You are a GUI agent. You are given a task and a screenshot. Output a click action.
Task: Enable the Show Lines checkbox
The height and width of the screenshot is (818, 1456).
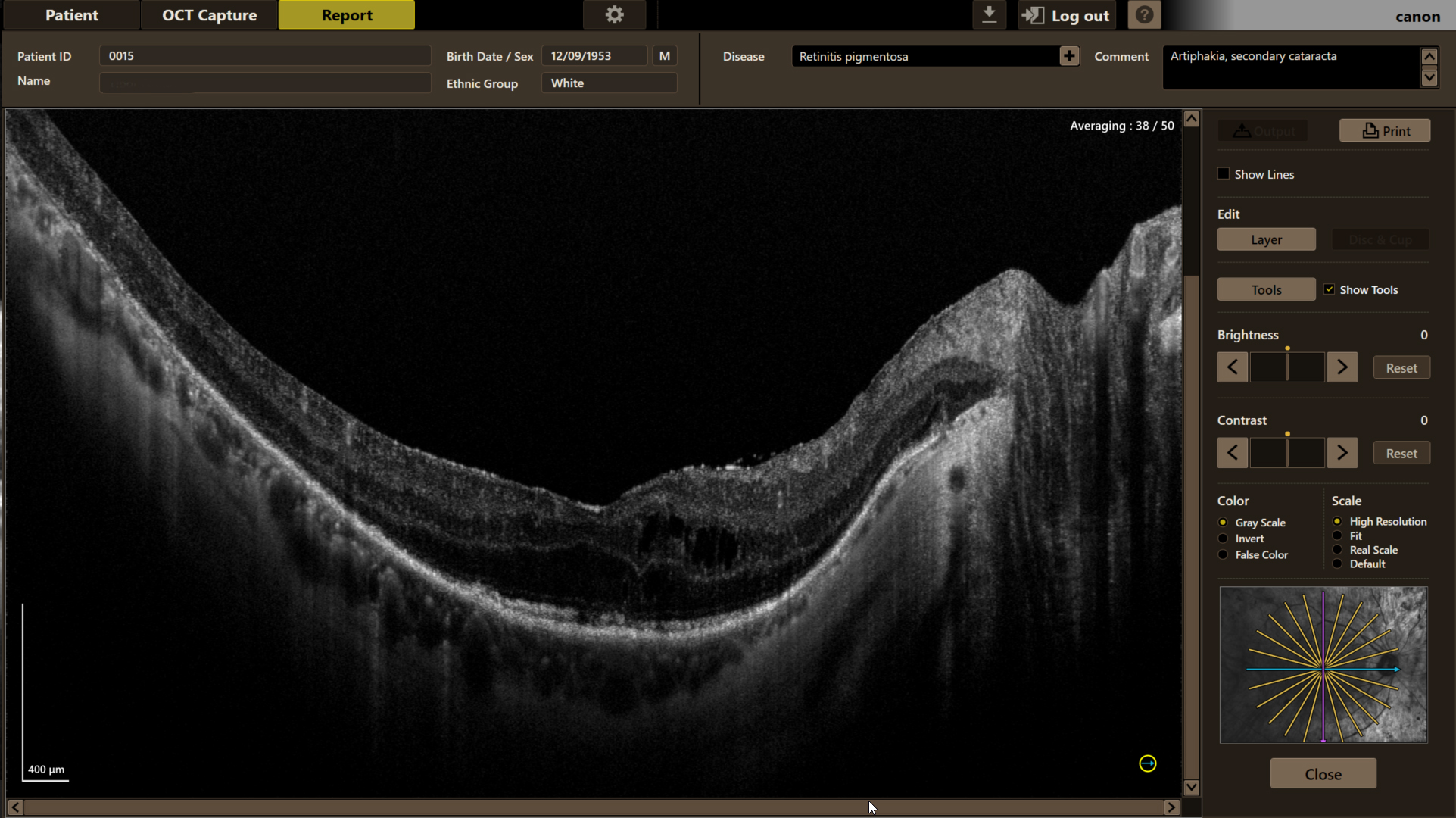pyautogui.click(x=1224, y=174)
